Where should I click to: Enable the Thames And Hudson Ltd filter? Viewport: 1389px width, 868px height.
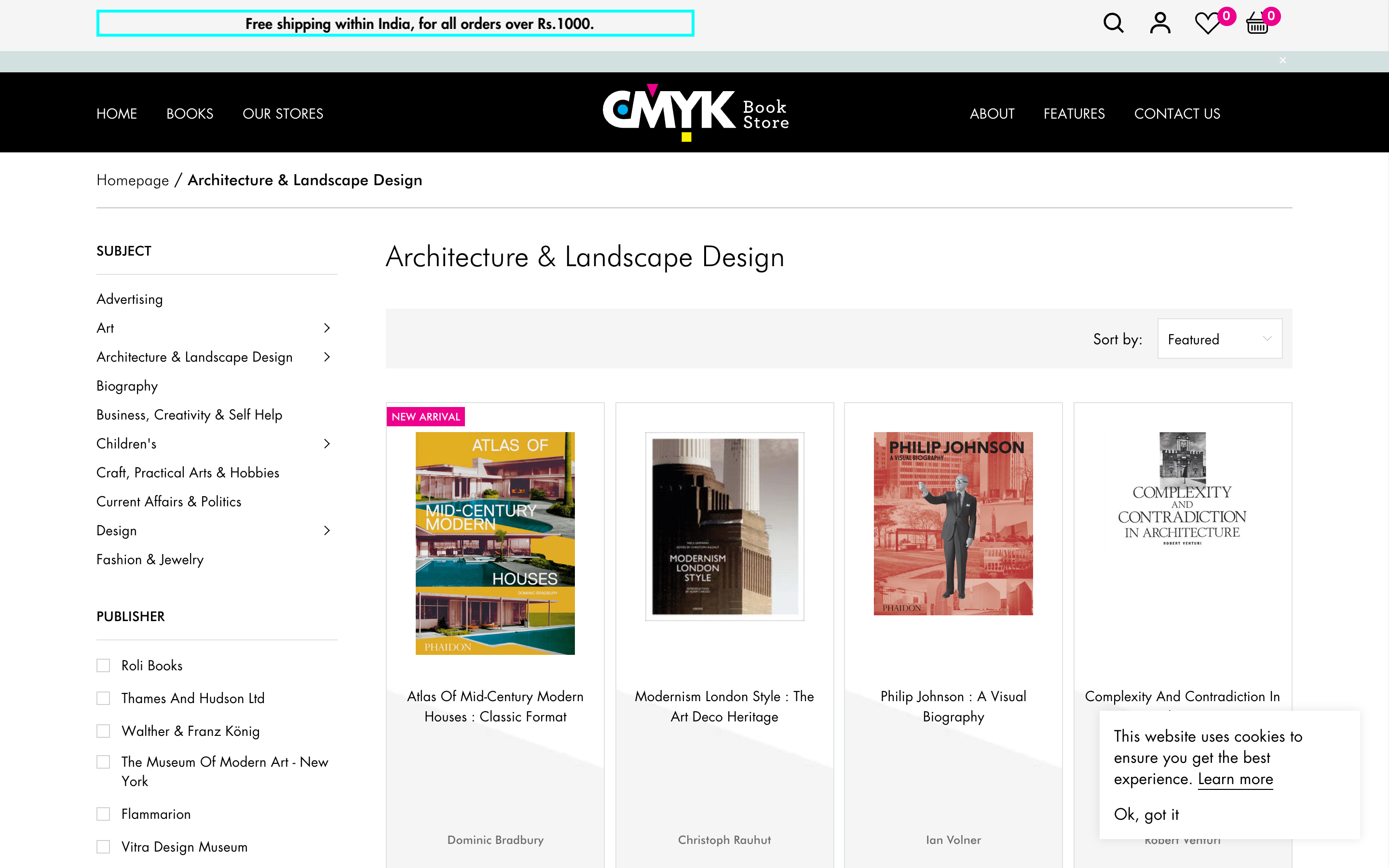pyautogui.click(x=104, y=698)
